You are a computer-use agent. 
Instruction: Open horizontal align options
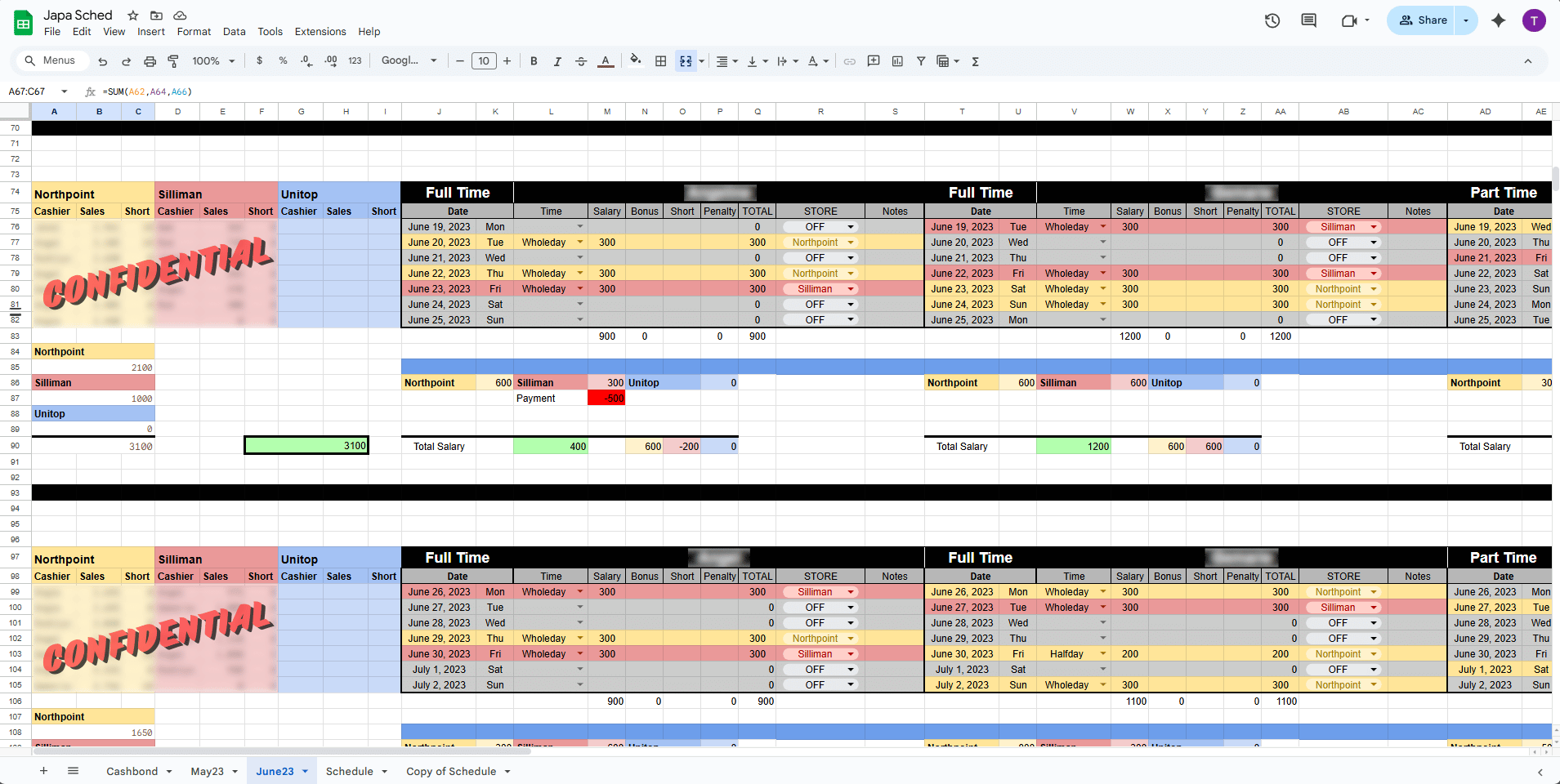point(726,61)
